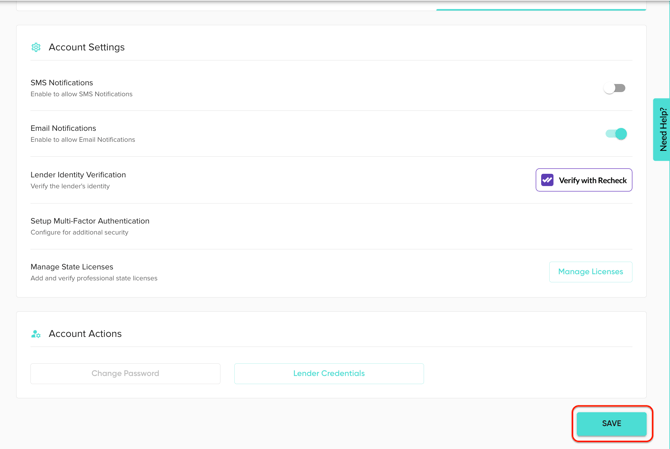Screen dimensions: 670x449
Task: Click 'Enable to allow Email Notifications' text
Action: pyautogui.click(x=82, y=140)
